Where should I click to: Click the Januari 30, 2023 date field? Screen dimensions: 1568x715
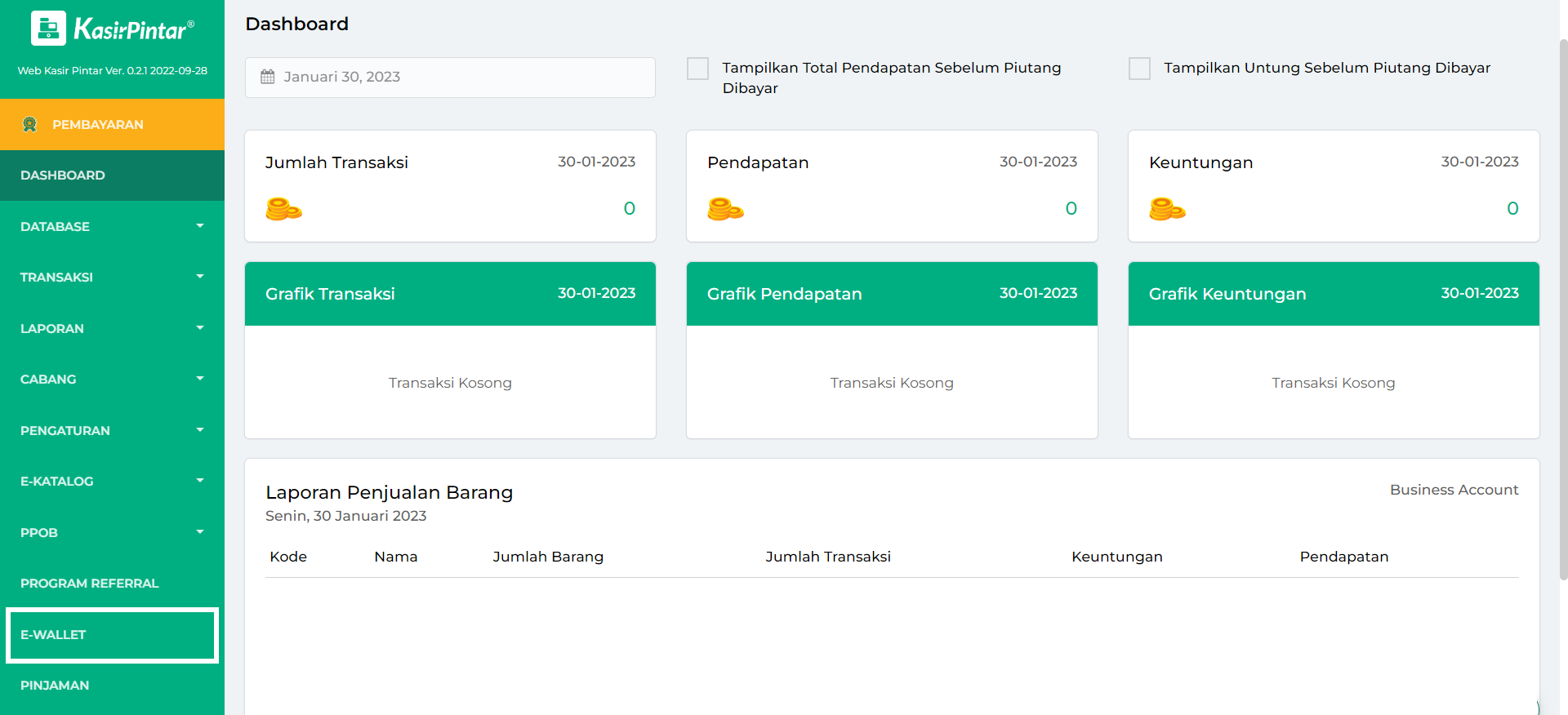point(450,78)
